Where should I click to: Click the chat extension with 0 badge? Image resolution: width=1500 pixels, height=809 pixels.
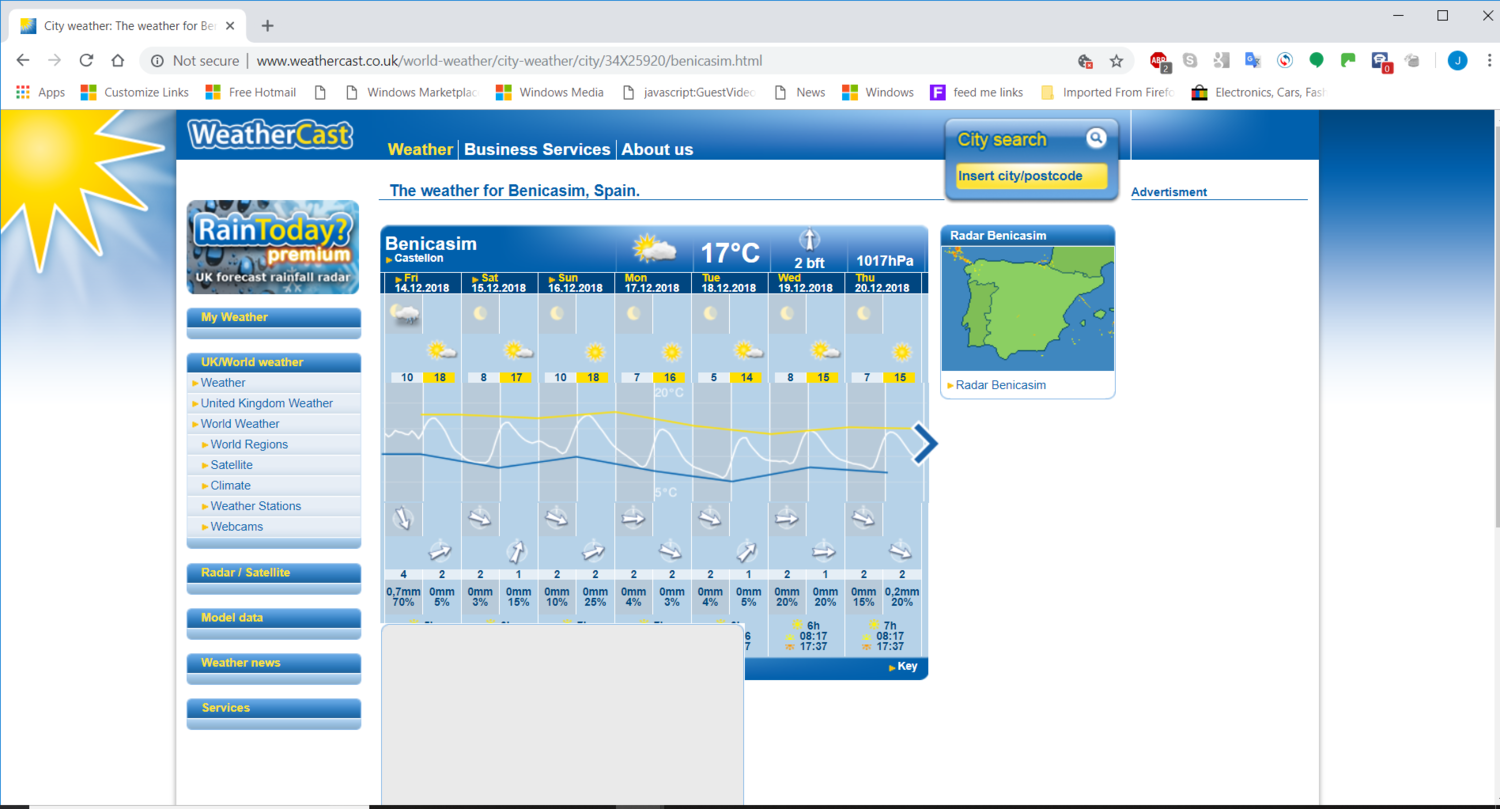click(1381, 61)
